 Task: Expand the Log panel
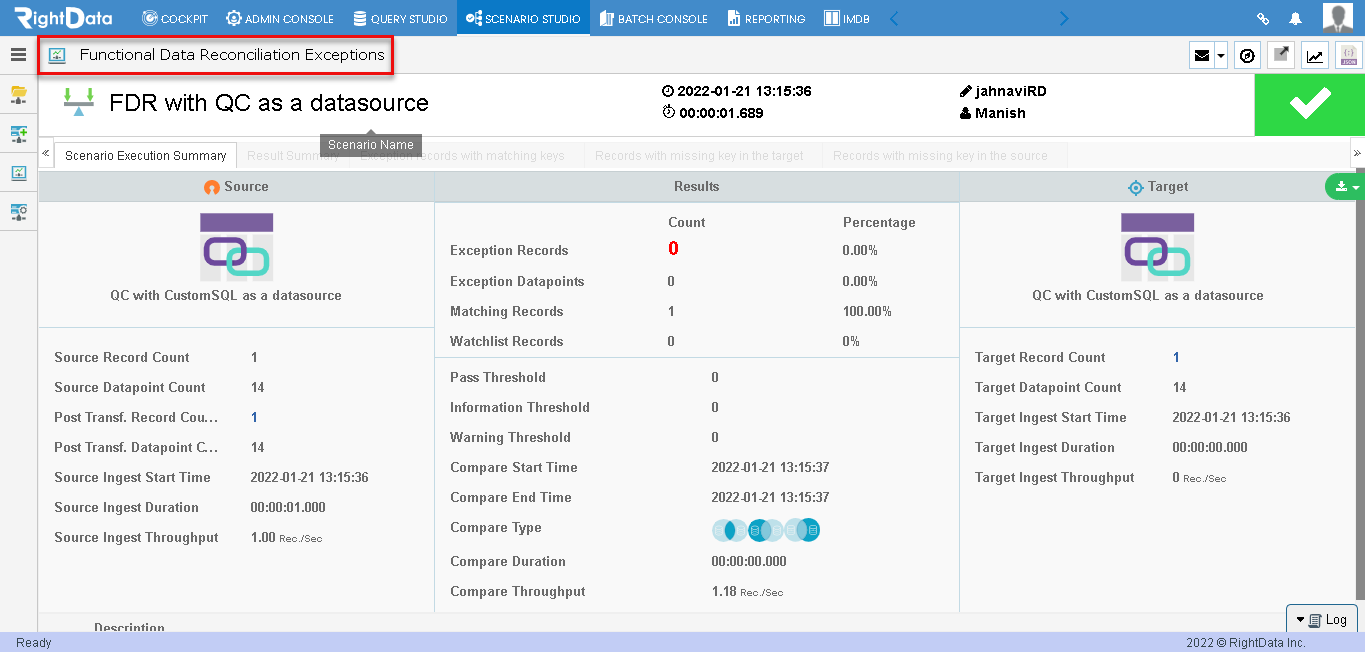click(1321, 620)
